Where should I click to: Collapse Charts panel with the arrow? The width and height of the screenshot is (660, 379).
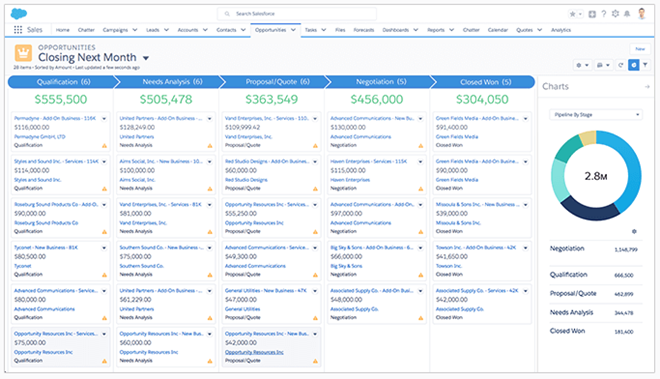pos(647,87)
